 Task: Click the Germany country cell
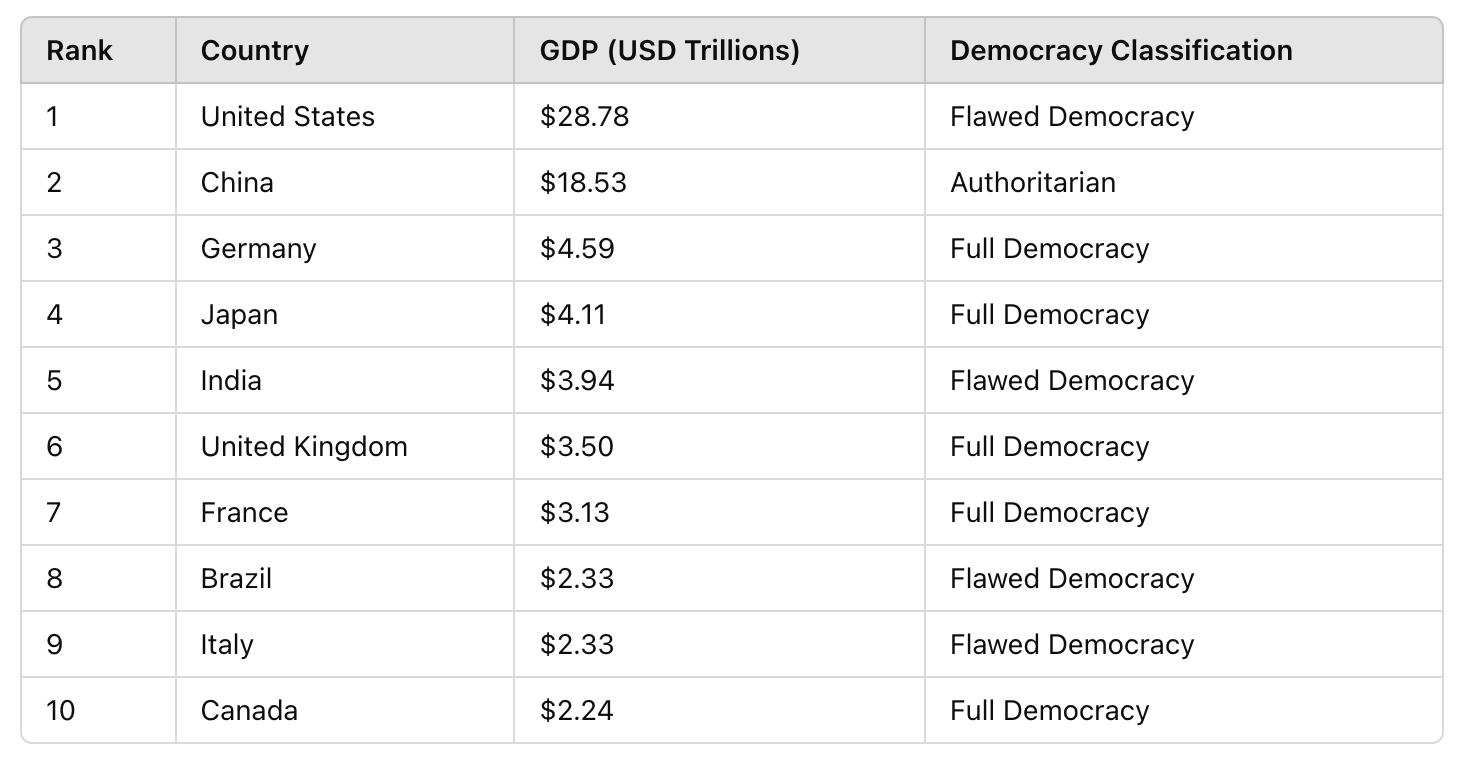pyautogui.click(x=258, y=249)
